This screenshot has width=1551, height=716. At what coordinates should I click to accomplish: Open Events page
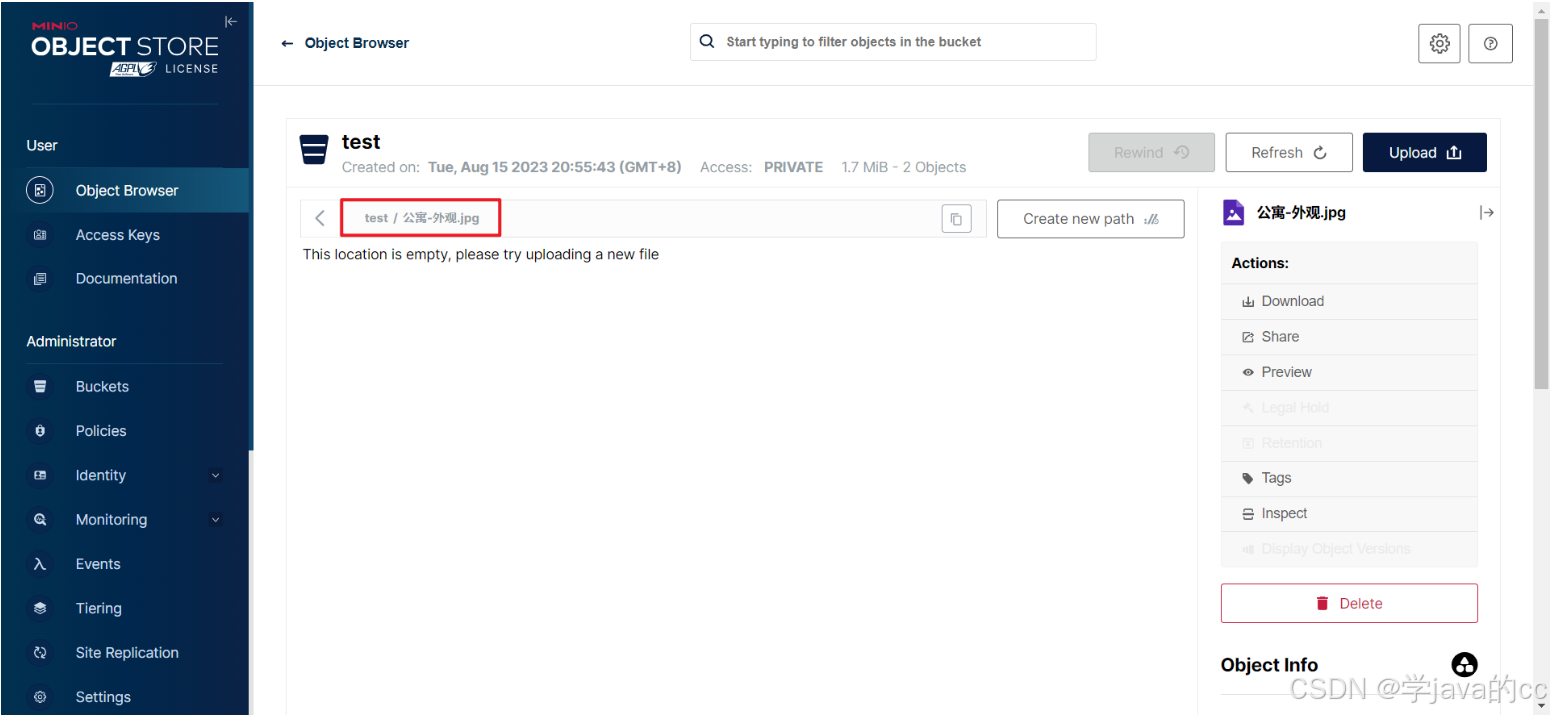(98, 564)
